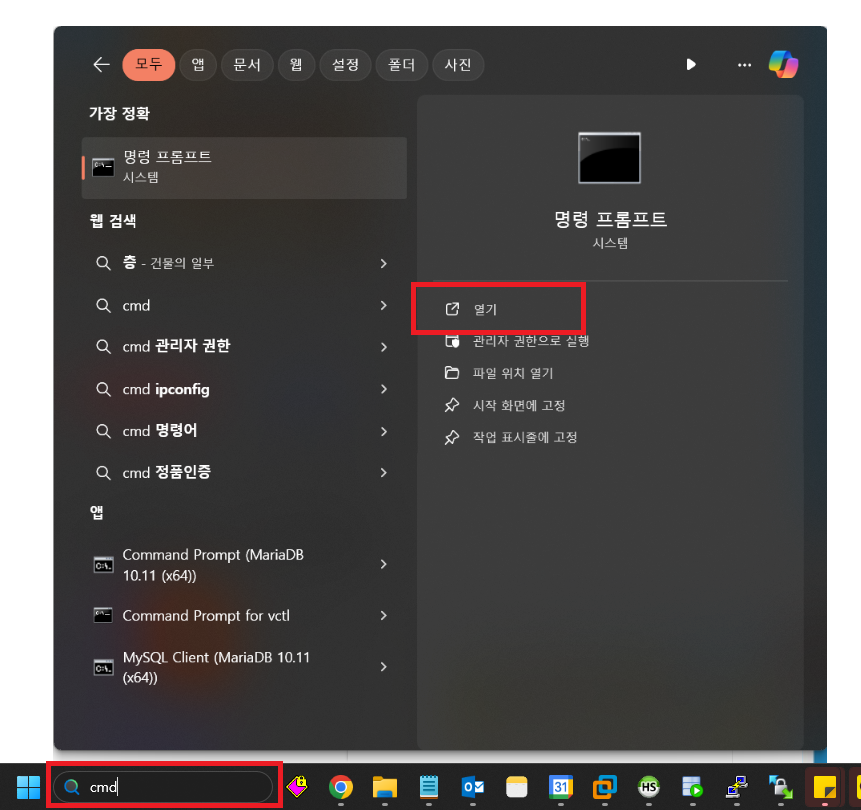
Task: Click 파일 위치 열기
Action: click(499, 373)
